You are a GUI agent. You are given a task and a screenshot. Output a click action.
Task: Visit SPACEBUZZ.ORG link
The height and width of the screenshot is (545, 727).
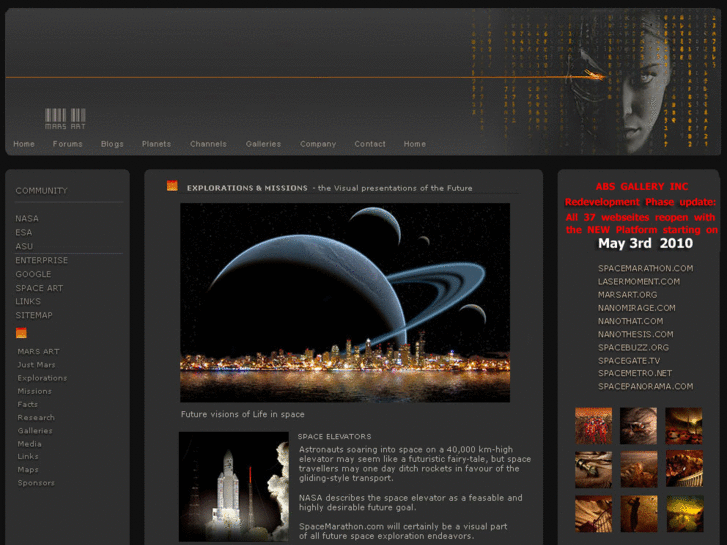click(633, 347)
